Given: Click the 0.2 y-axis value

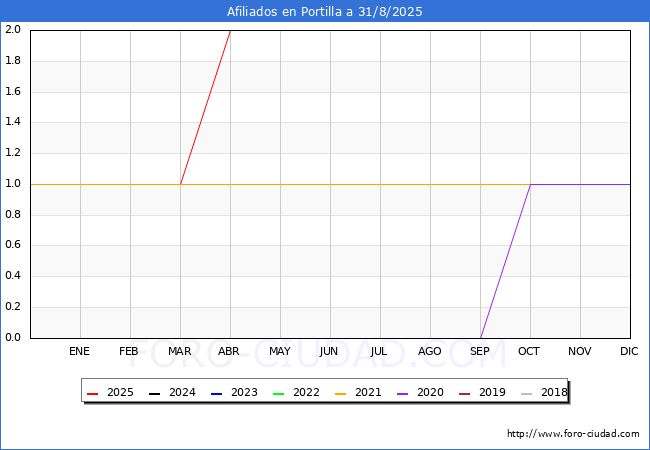Looking at the screenshot, I should [x=13, y=307].
